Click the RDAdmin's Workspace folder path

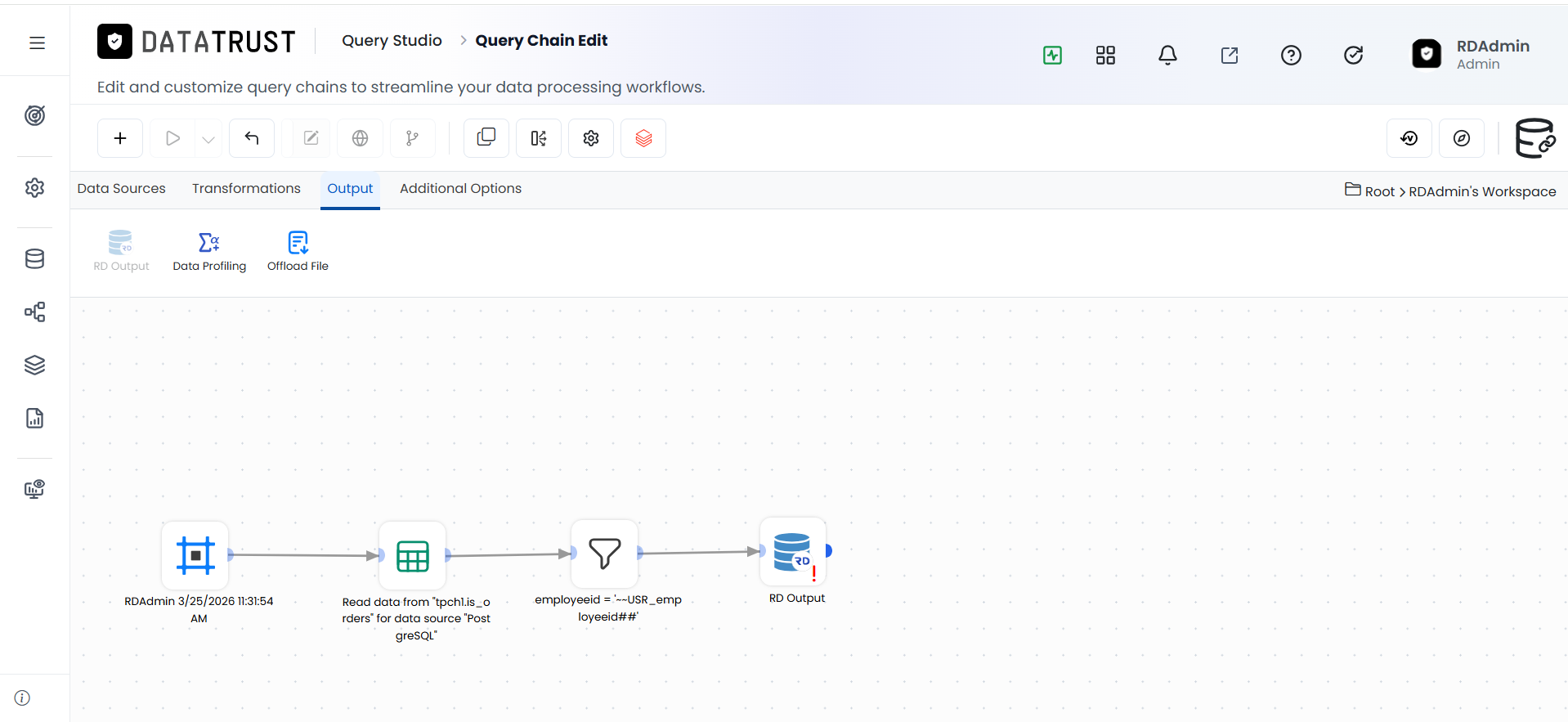1482,191
